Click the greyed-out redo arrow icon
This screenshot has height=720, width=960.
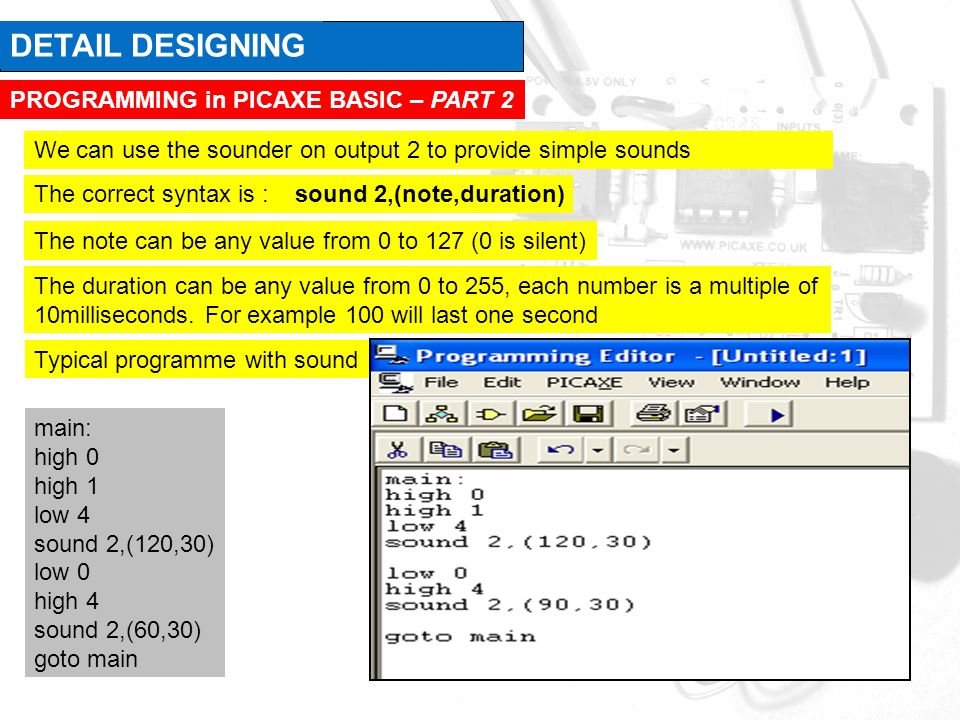pos(636,451)
